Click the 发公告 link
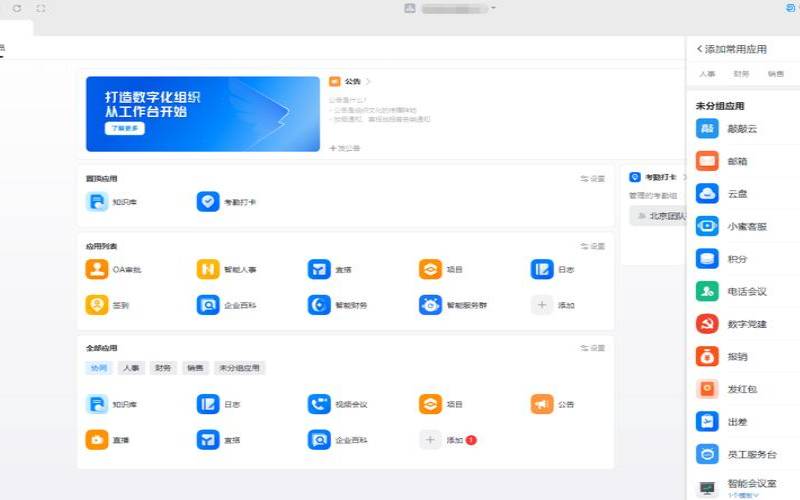Image resolution: width=800 pixels, height=500 pixels. 344,148
